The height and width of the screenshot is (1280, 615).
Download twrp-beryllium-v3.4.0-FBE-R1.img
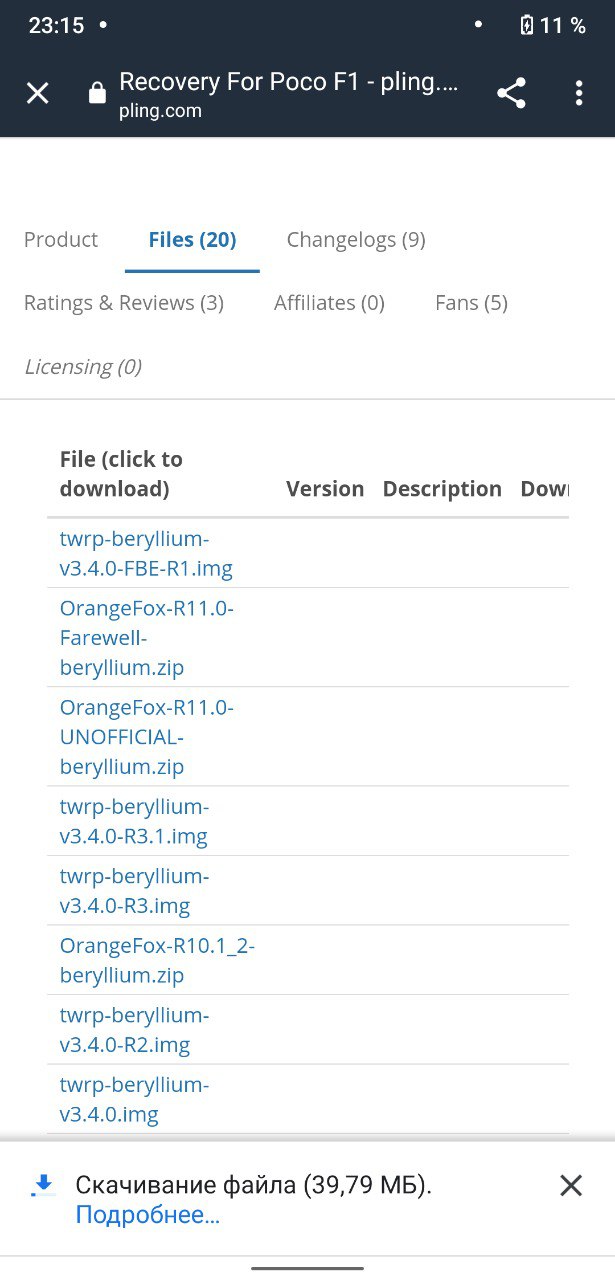coord(146,554)
